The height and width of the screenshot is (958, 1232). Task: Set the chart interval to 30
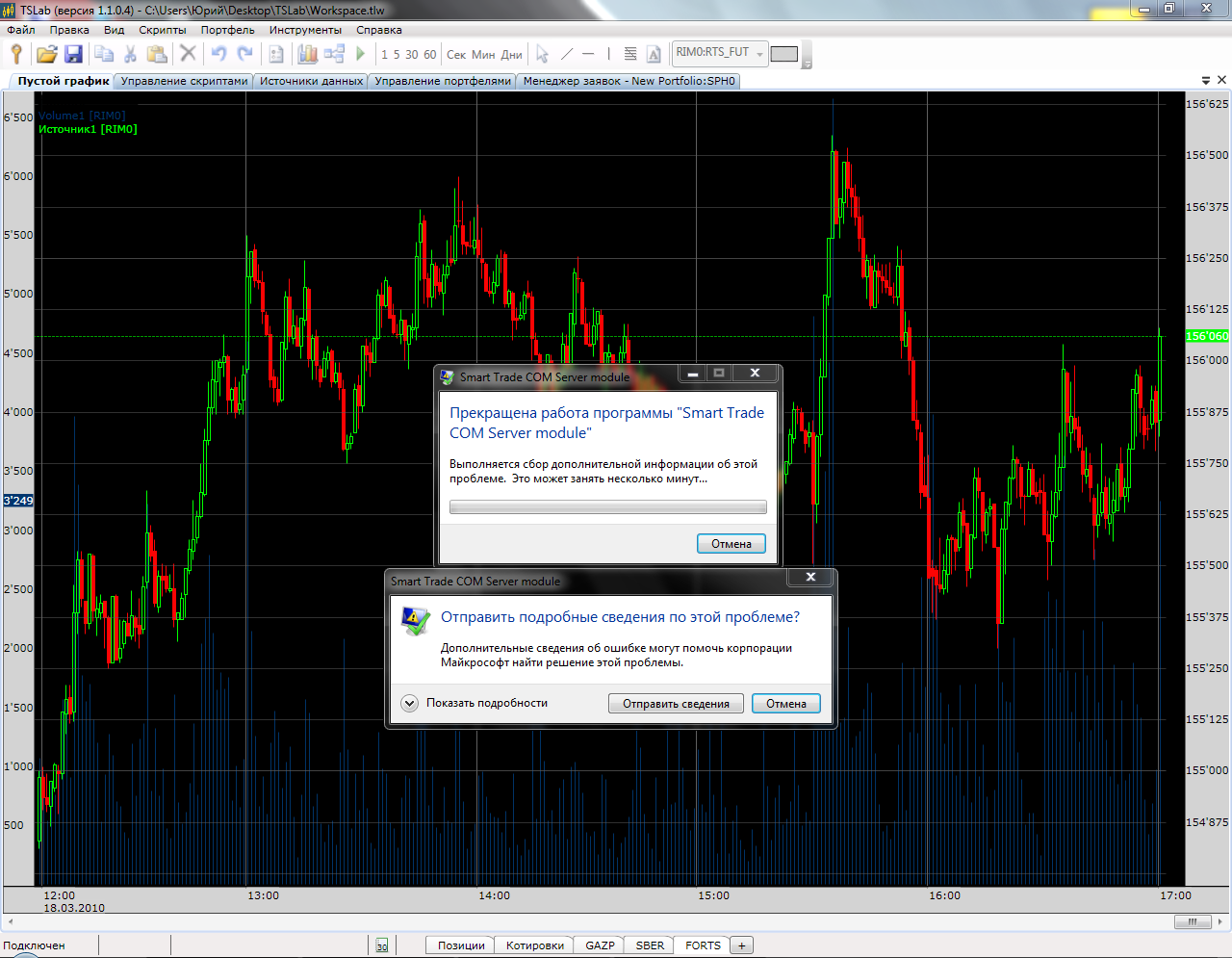412,55
